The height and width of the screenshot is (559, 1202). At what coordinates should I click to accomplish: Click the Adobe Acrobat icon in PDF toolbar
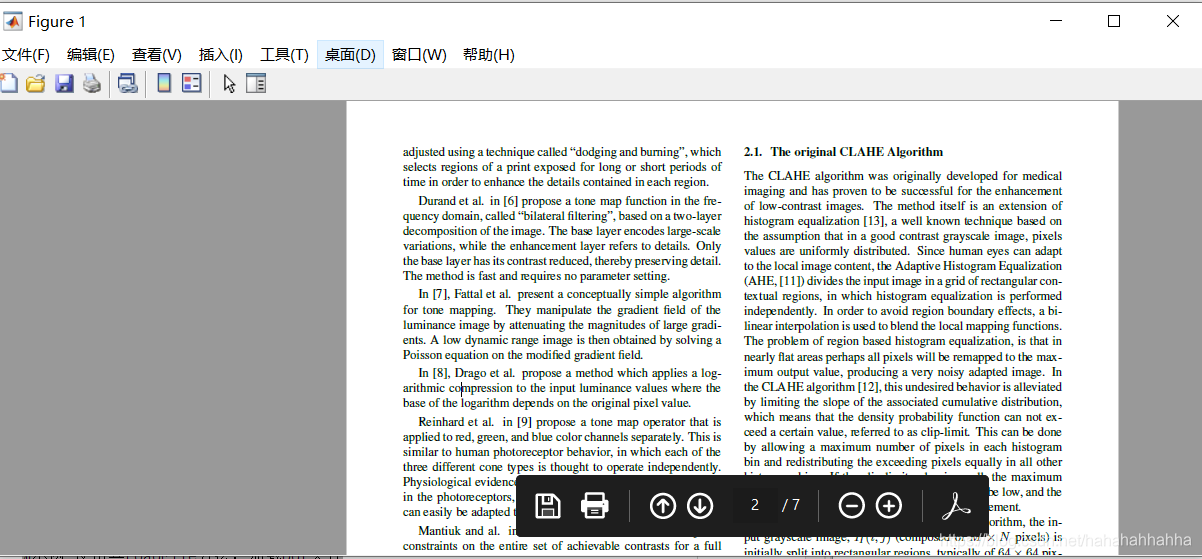[x=957, y=506]
